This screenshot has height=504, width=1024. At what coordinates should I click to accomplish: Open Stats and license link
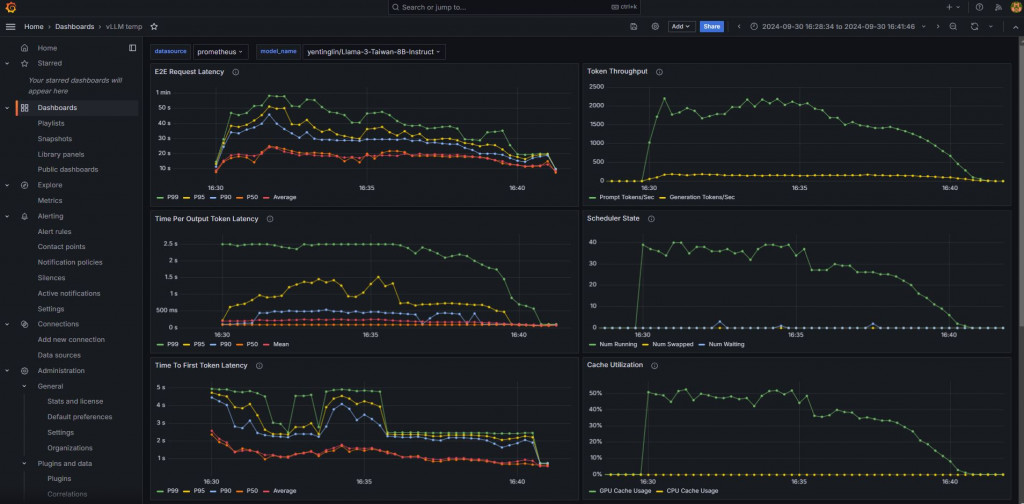(75, 402)
